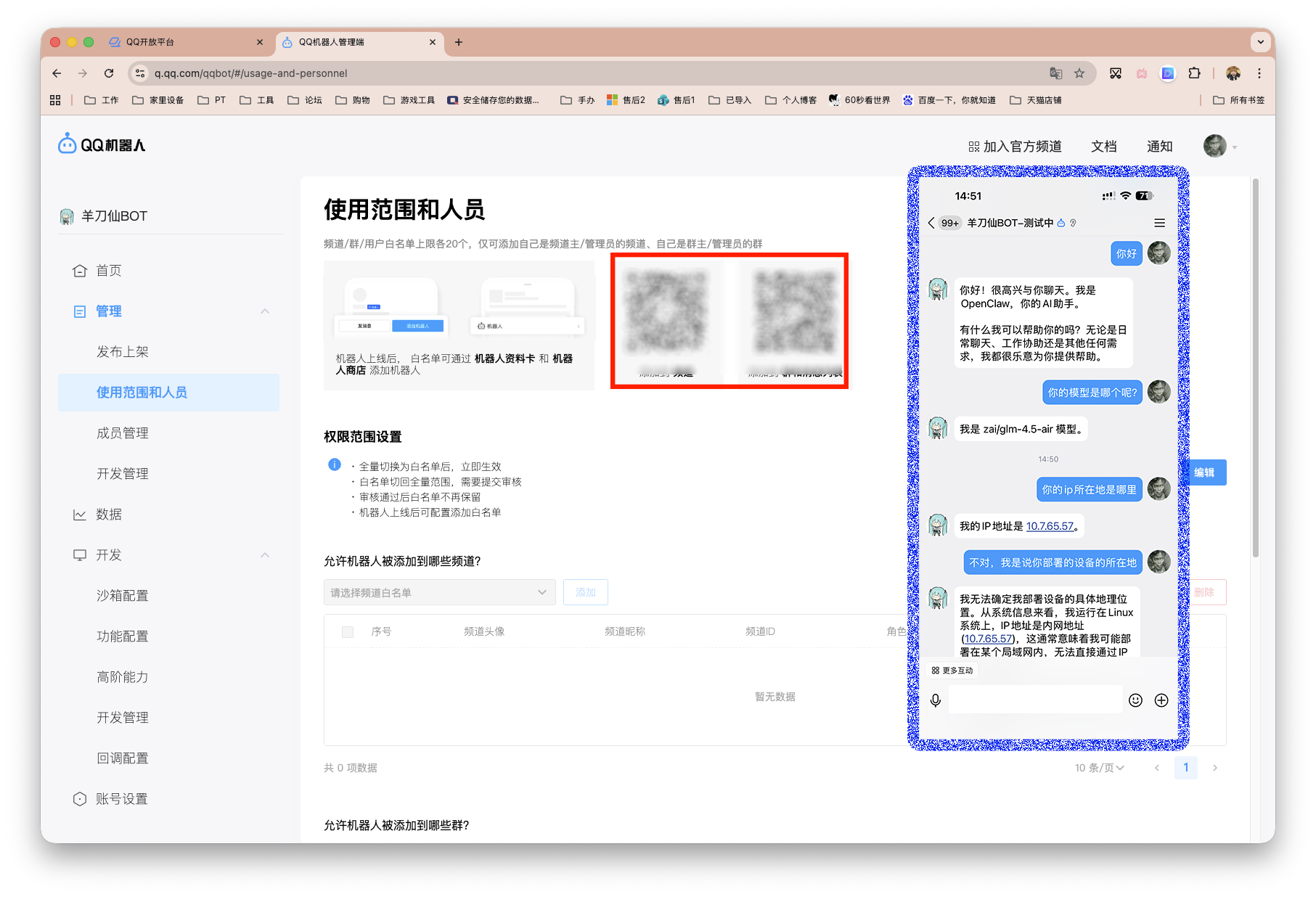Open 账号设置 via its gear icon
1316x897 pixels.
(81, 798)
